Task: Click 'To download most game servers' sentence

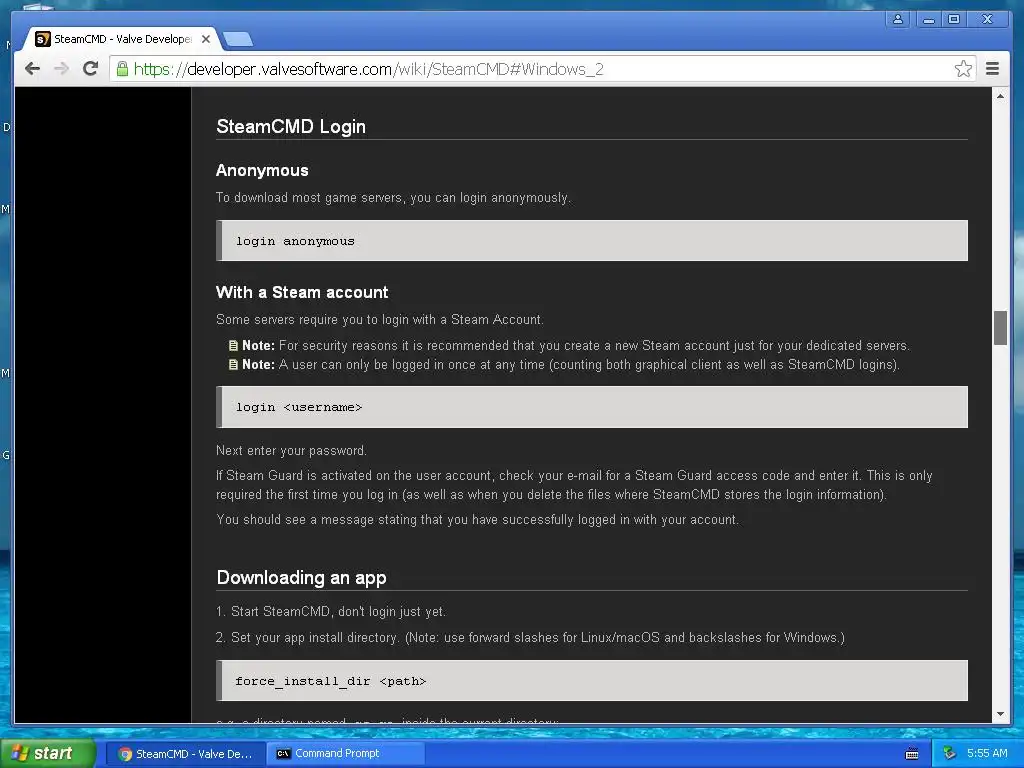Action: click(x=393, y=198)
